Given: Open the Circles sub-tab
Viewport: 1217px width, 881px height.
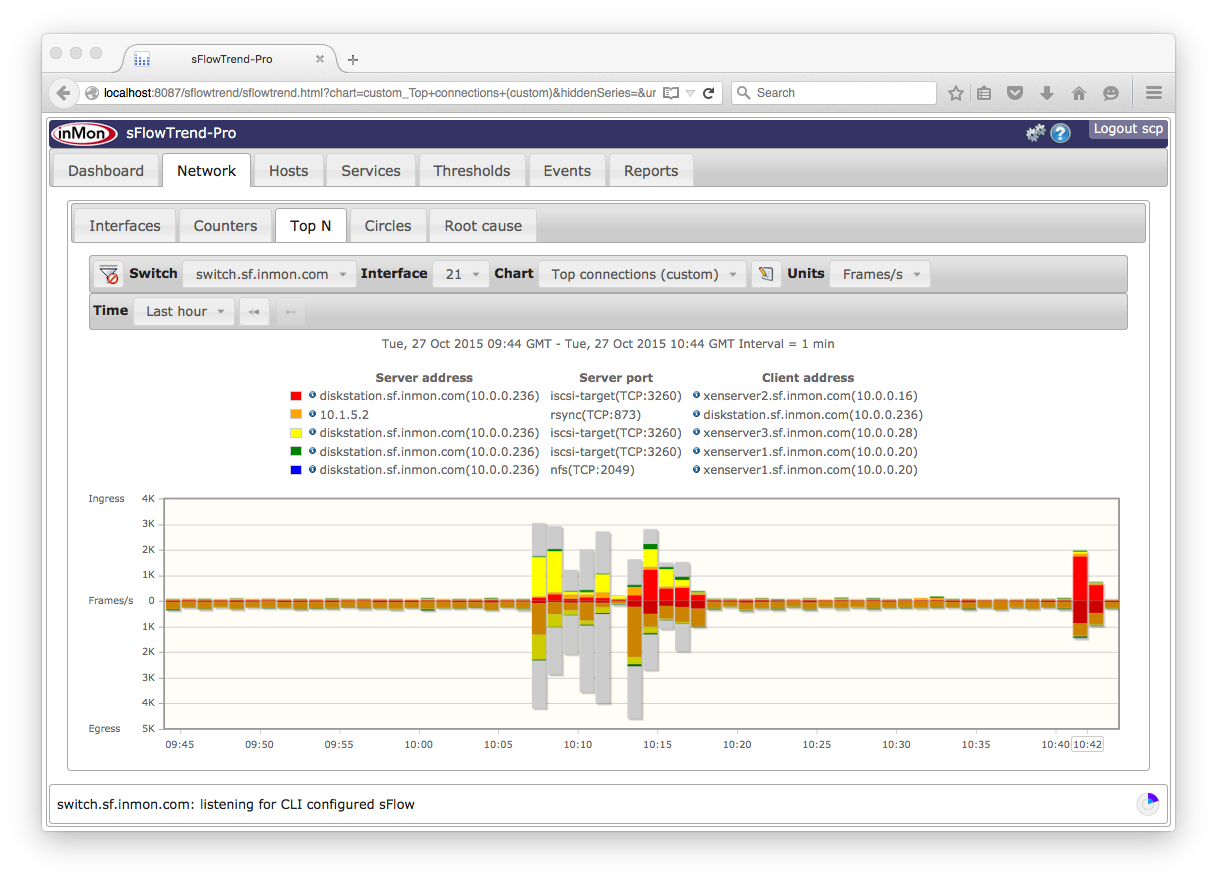Looking at the screenshot, I should (388, 226).
